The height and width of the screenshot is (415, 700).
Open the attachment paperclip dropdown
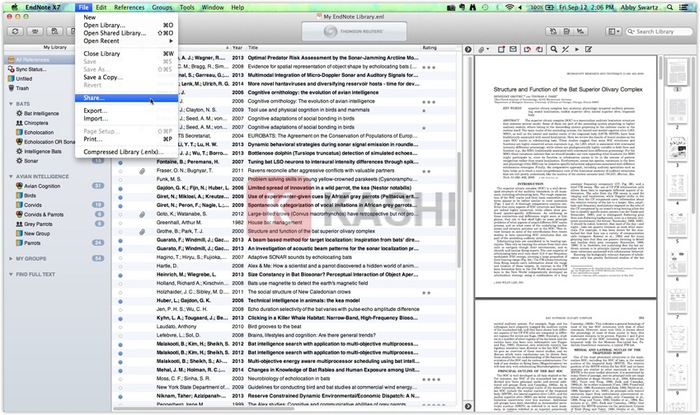(x=483, y=50)
